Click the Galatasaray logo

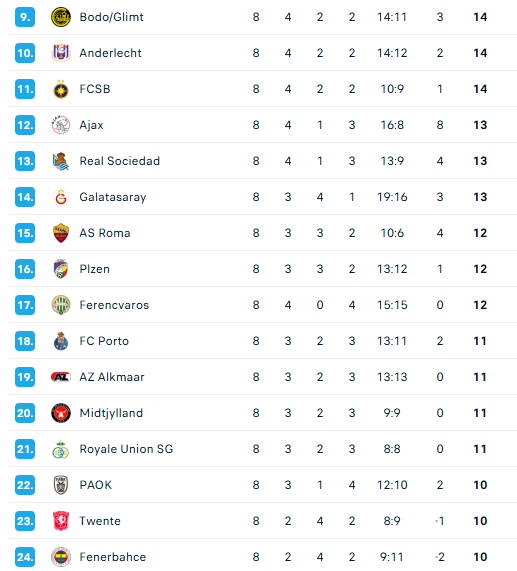coord(61,197)
